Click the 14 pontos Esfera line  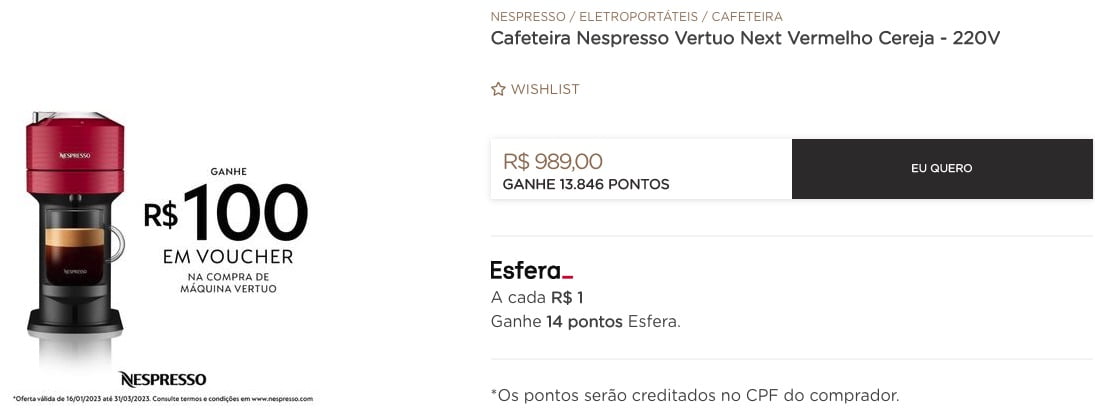[x=585, y=321]
